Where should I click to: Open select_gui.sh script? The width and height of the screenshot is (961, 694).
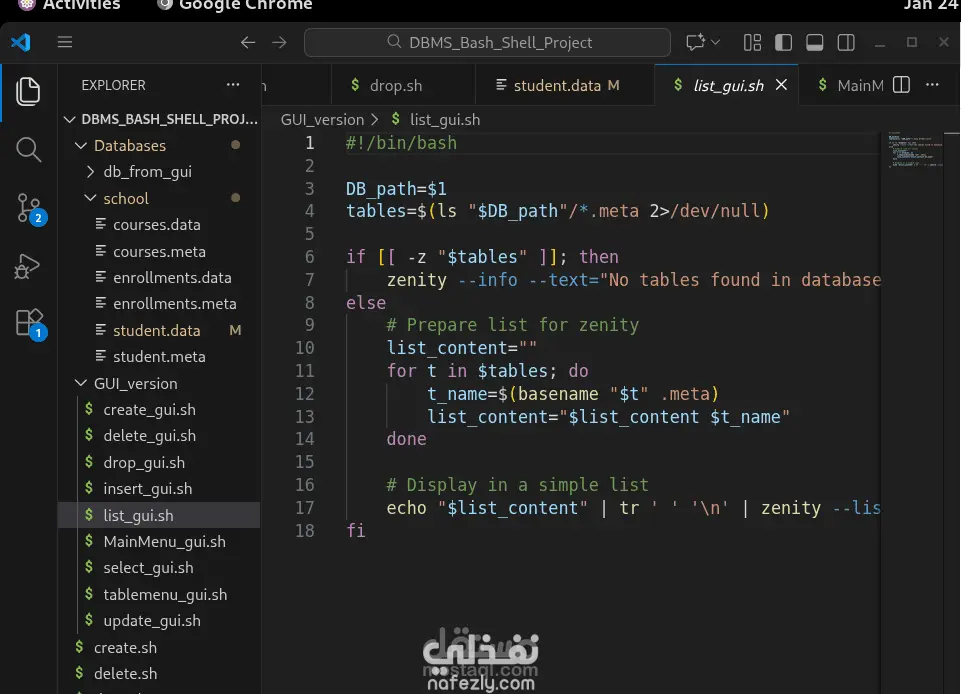(161, 568)
